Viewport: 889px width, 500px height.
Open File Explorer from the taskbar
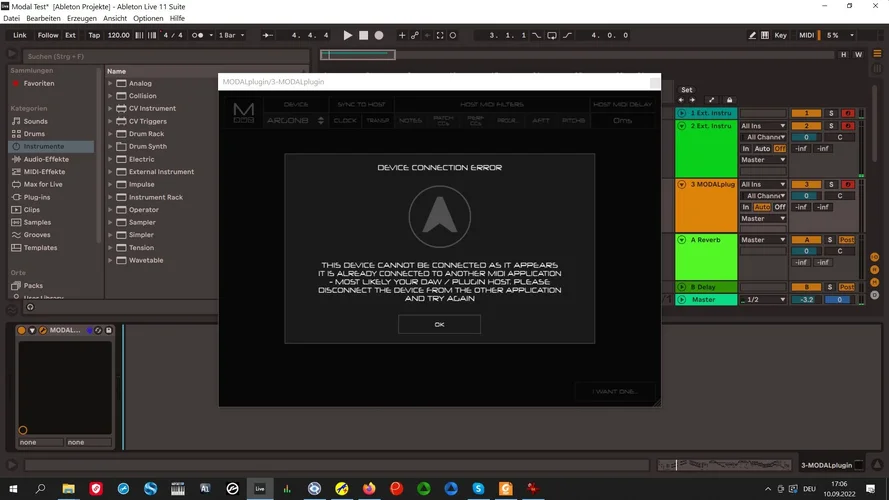point(69,488)
